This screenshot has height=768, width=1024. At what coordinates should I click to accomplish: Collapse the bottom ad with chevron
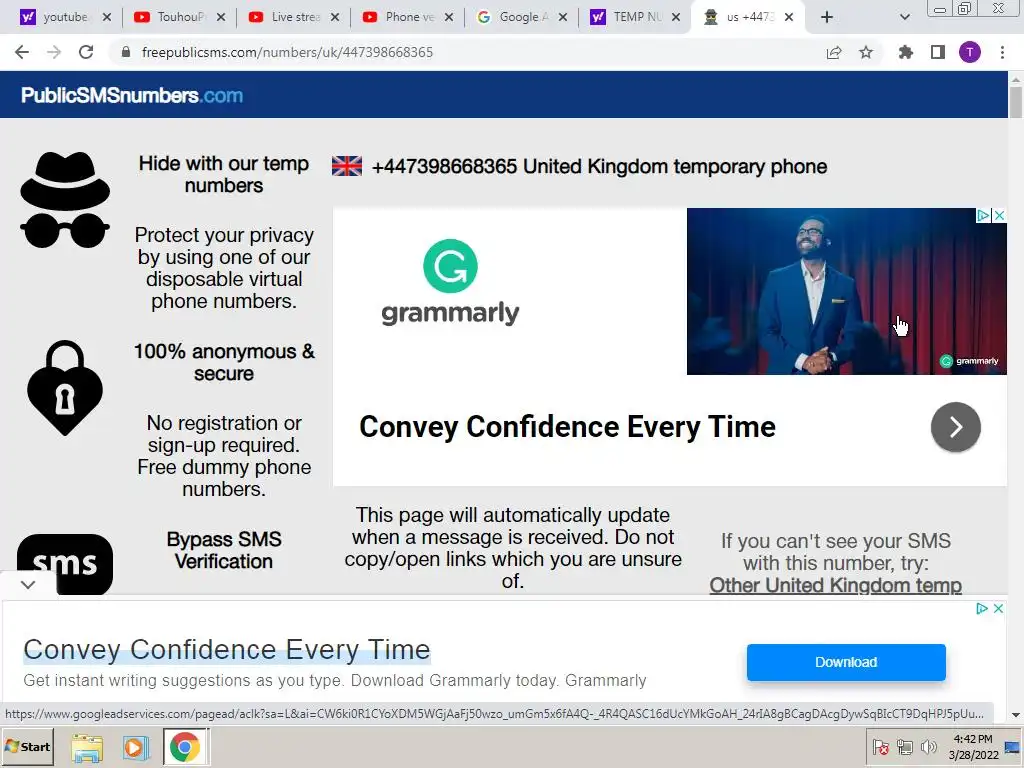[x=27, y=584]
